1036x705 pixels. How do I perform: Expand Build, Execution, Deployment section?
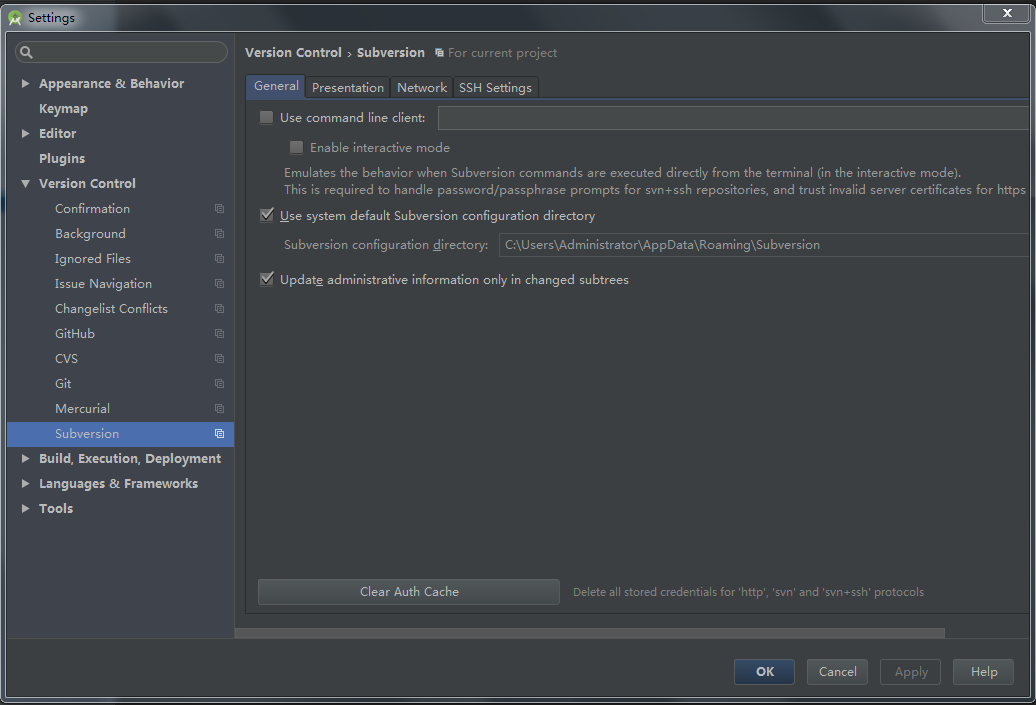(25, 458)
